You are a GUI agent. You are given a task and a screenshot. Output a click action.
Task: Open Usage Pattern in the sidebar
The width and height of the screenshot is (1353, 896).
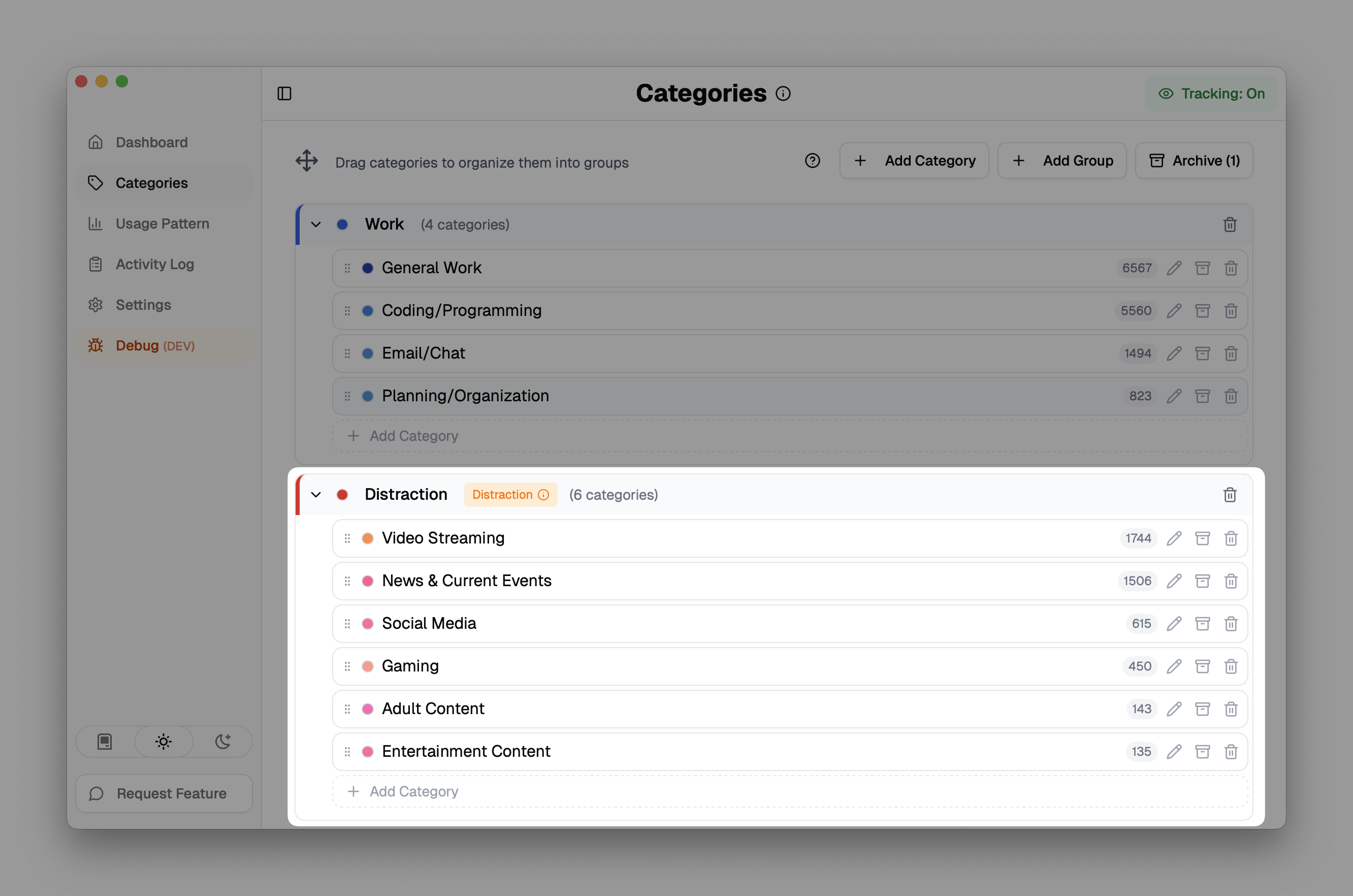pos(163,223)
